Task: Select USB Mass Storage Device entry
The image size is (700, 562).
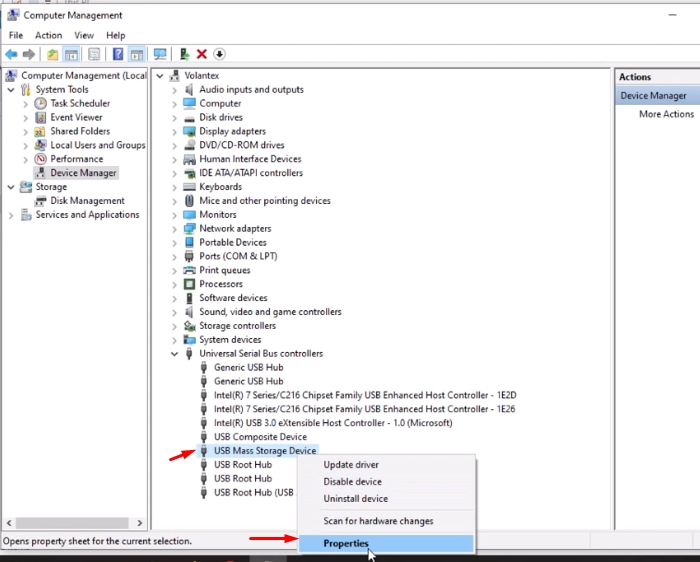Action: tap(265, 451)
